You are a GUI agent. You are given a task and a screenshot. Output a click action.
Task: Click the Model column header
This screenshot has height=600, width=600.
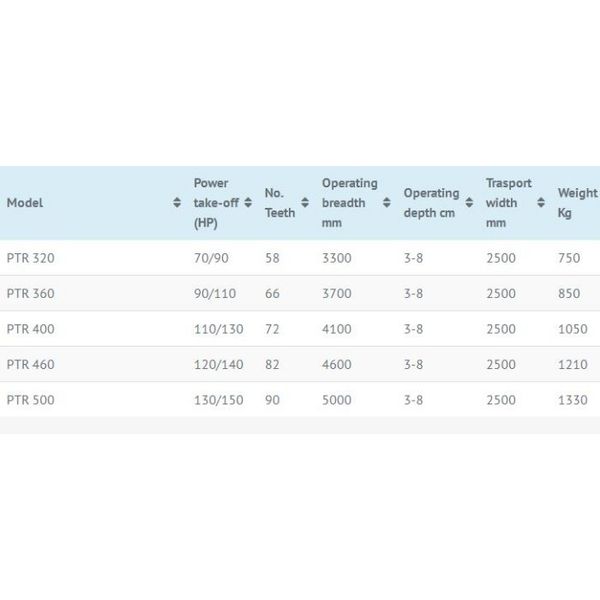(x=93, y=203)
